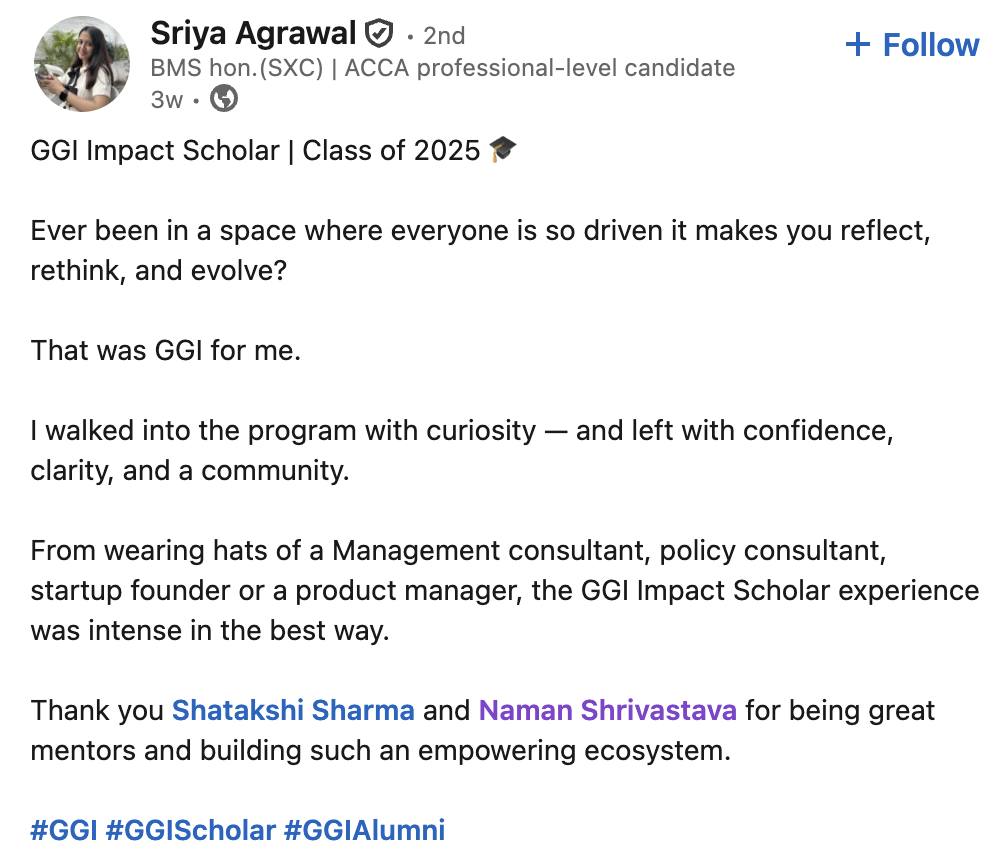The height and width of the screenshot is (852, 998).
Task: Open the #GGI hashtag
Action: (x=64, y=830)
